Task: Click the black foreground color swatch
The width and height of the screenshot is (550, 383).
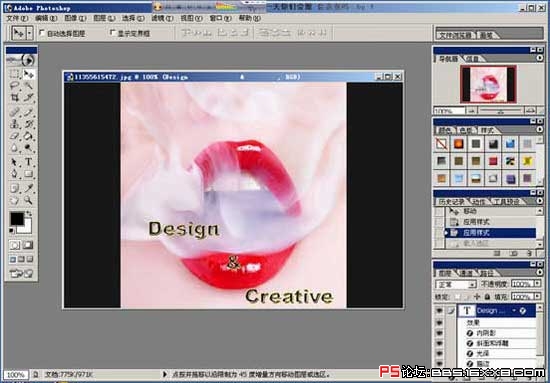Action: pyautogui.click(x=17, y=219)
